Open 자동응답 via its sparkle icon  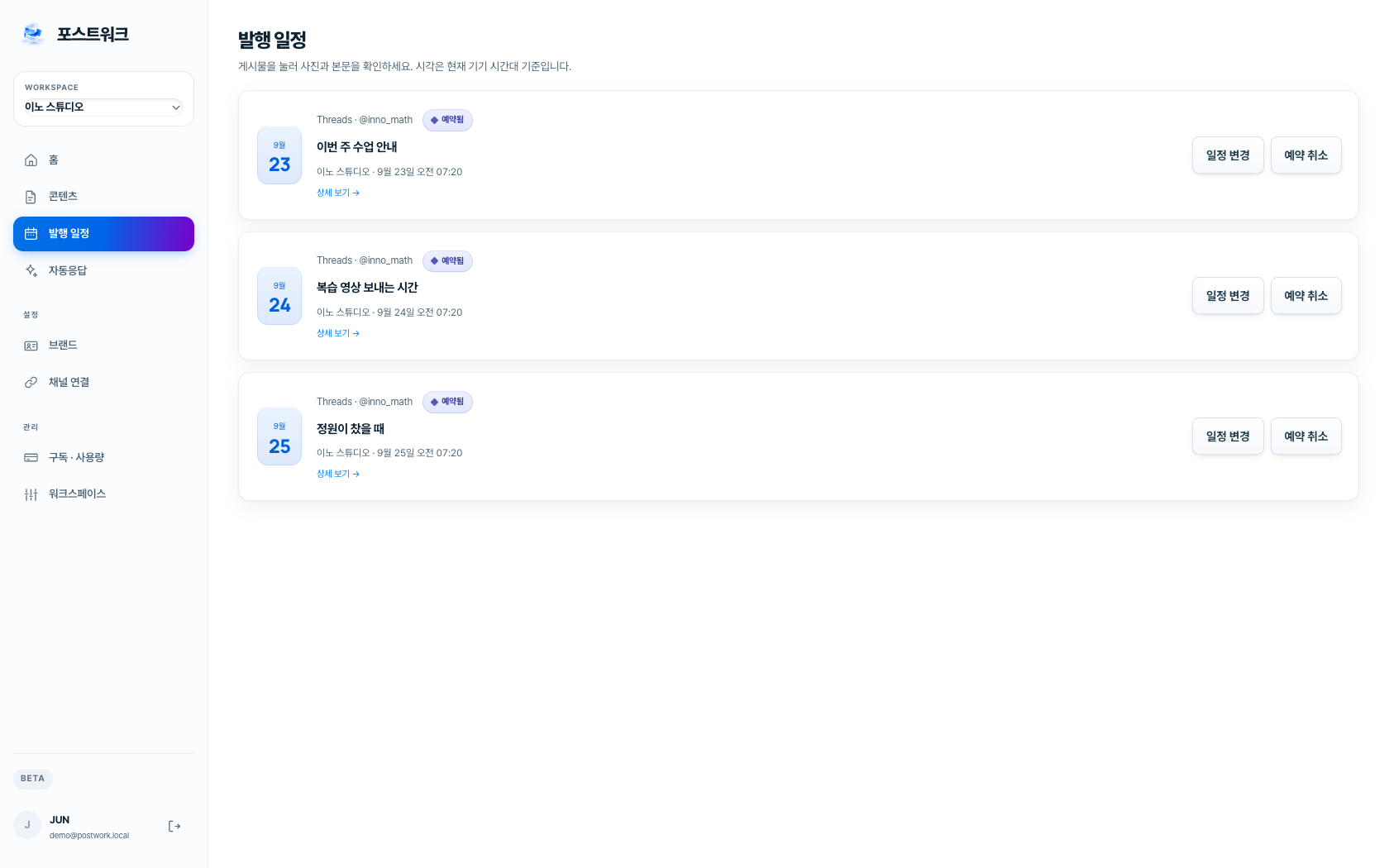[x=31, y=270]
